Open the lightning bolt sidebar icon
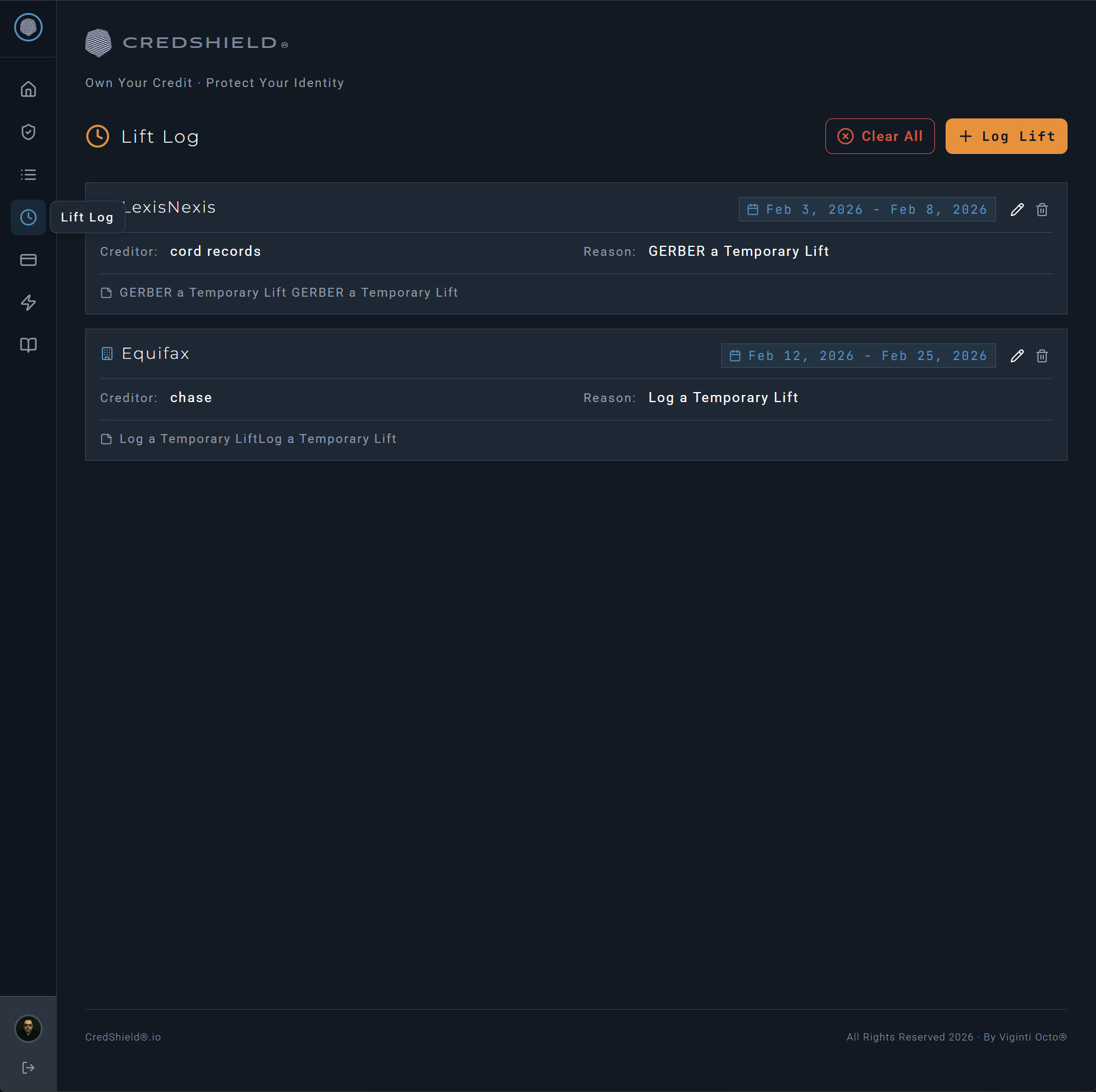Image resolution: width=1096 pixels, height=1092 pixels. point(28,303)
